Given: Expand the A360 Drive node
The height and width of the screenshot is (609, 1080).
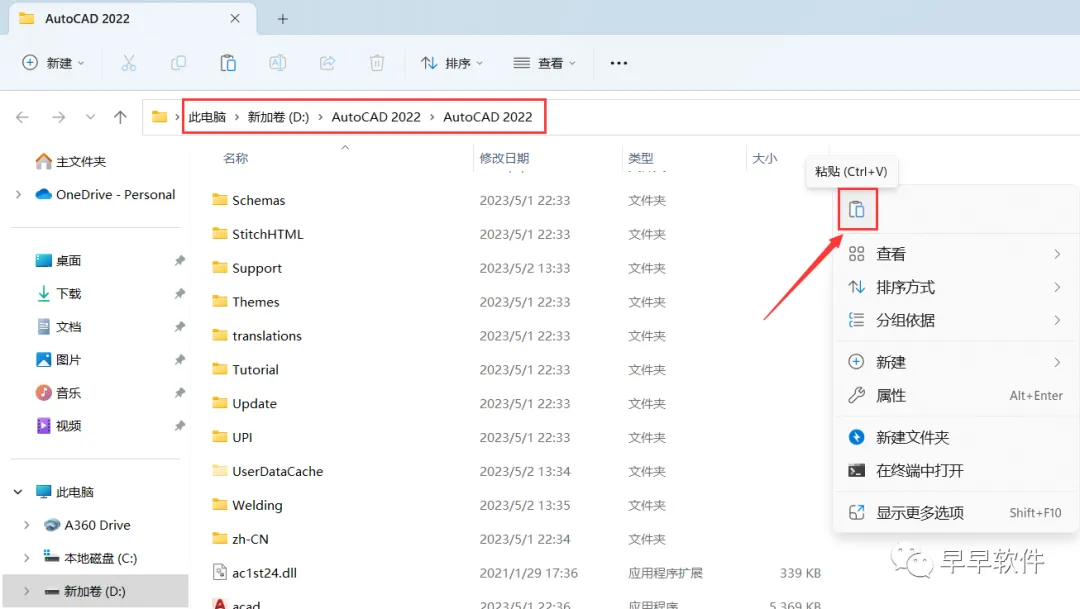Looking at the screenshot, I should pyautogui.click(x=26, y=525).
